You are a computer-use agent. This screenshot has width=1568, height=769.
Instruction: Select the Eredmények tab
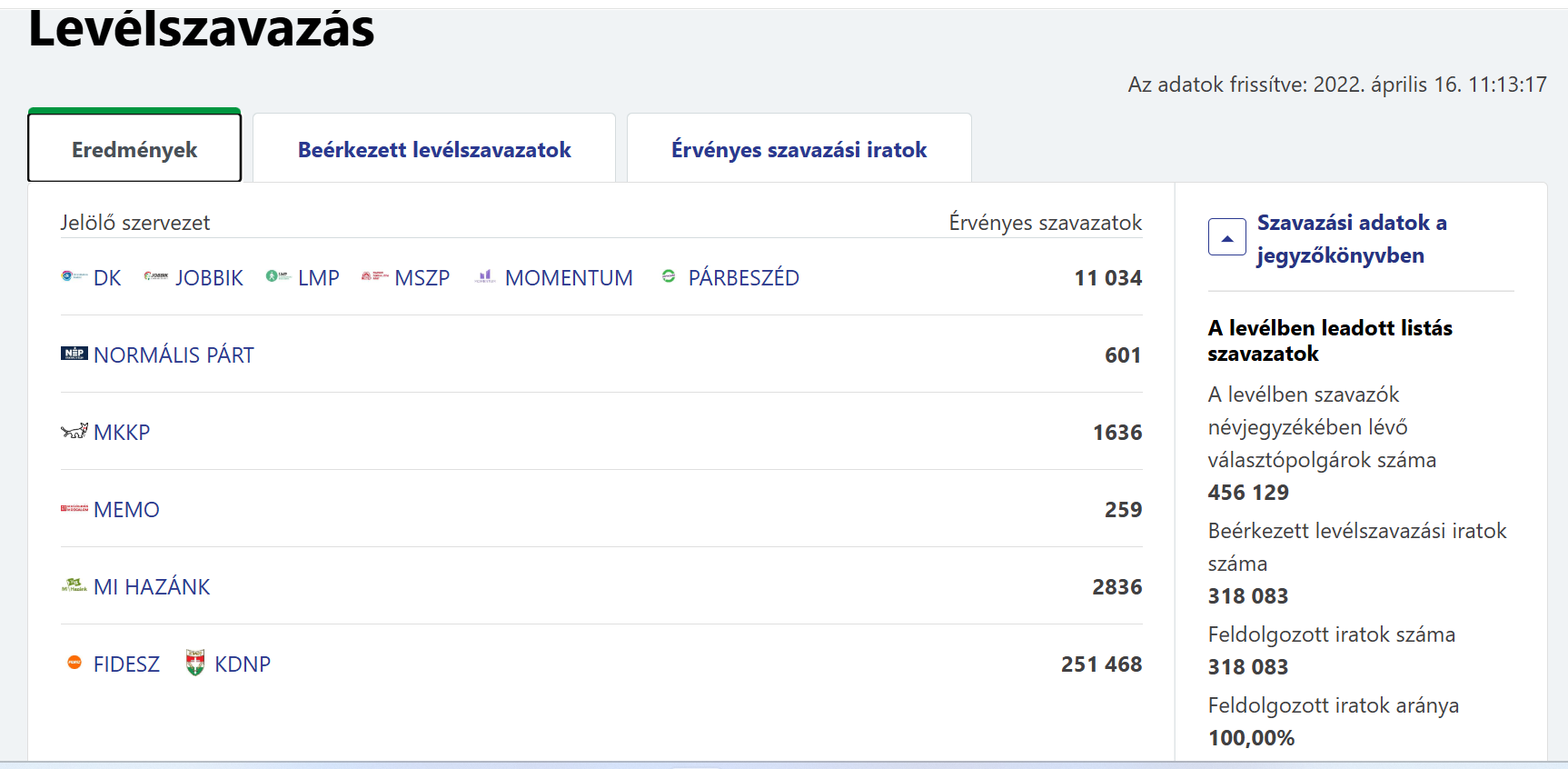[x=134, y=150]
